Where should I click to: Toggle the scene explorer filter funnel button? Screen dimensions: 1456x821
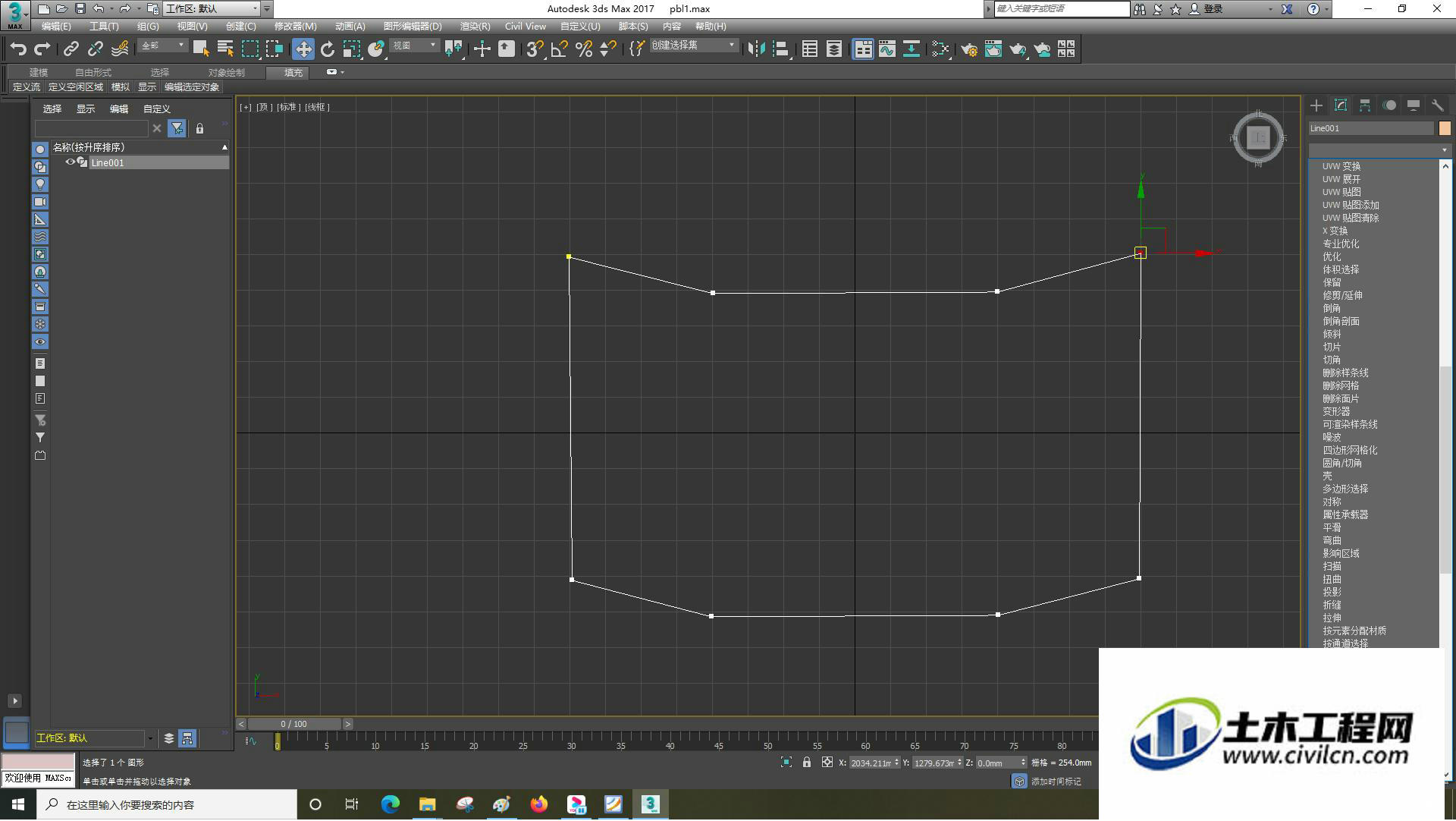[177, 129]
